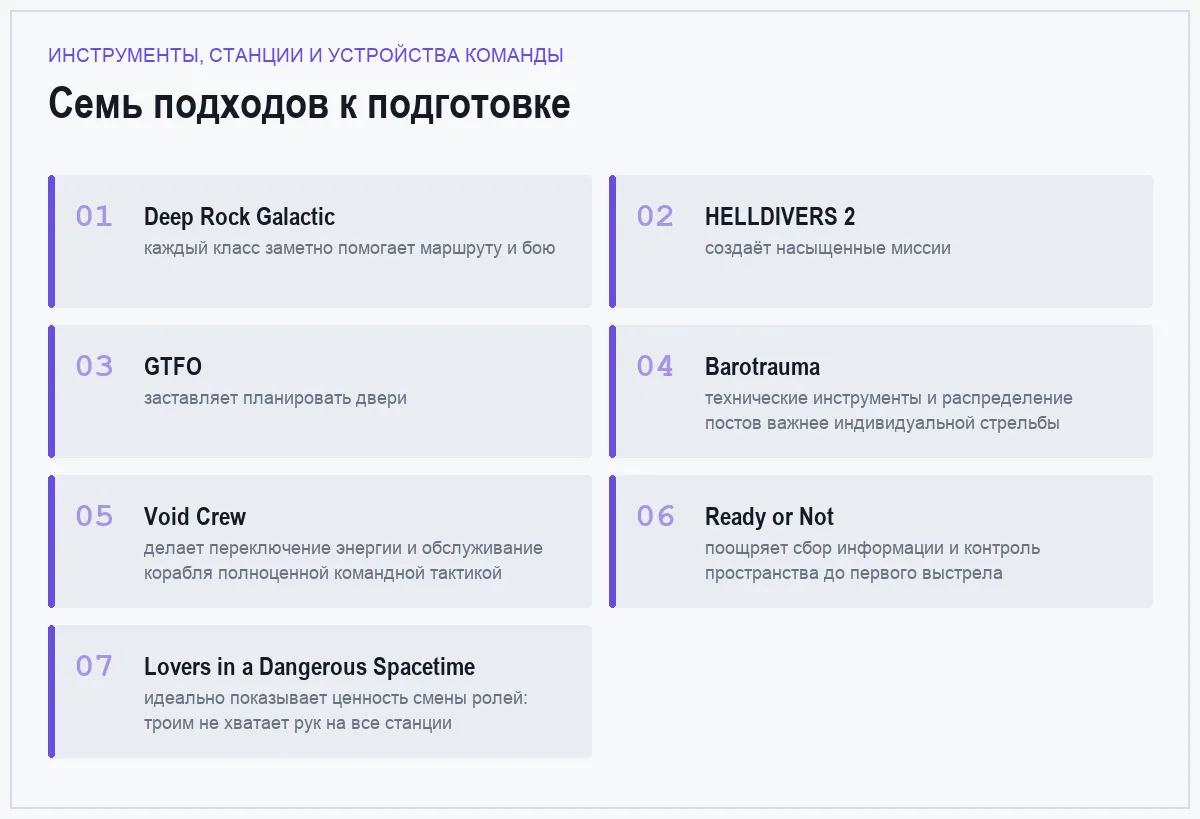Select text "заставляет планировать двери"
Image resolution: width=1200 pixels, height=819 pixels.
[x=275, y=398]
